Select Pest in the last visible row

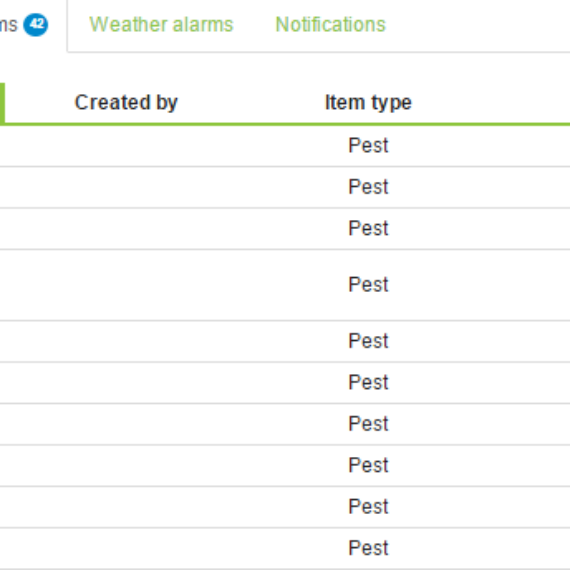coord(368,548)
